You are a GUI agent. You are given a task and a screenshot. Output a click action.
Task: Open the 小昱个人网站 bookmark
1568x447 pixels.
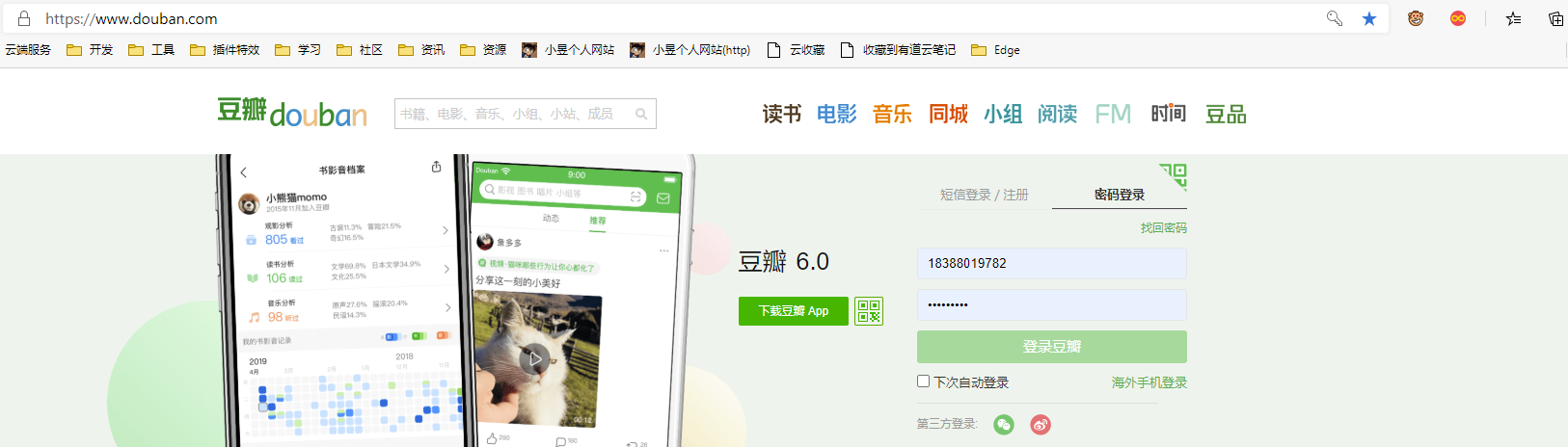(x=568, y=50)
